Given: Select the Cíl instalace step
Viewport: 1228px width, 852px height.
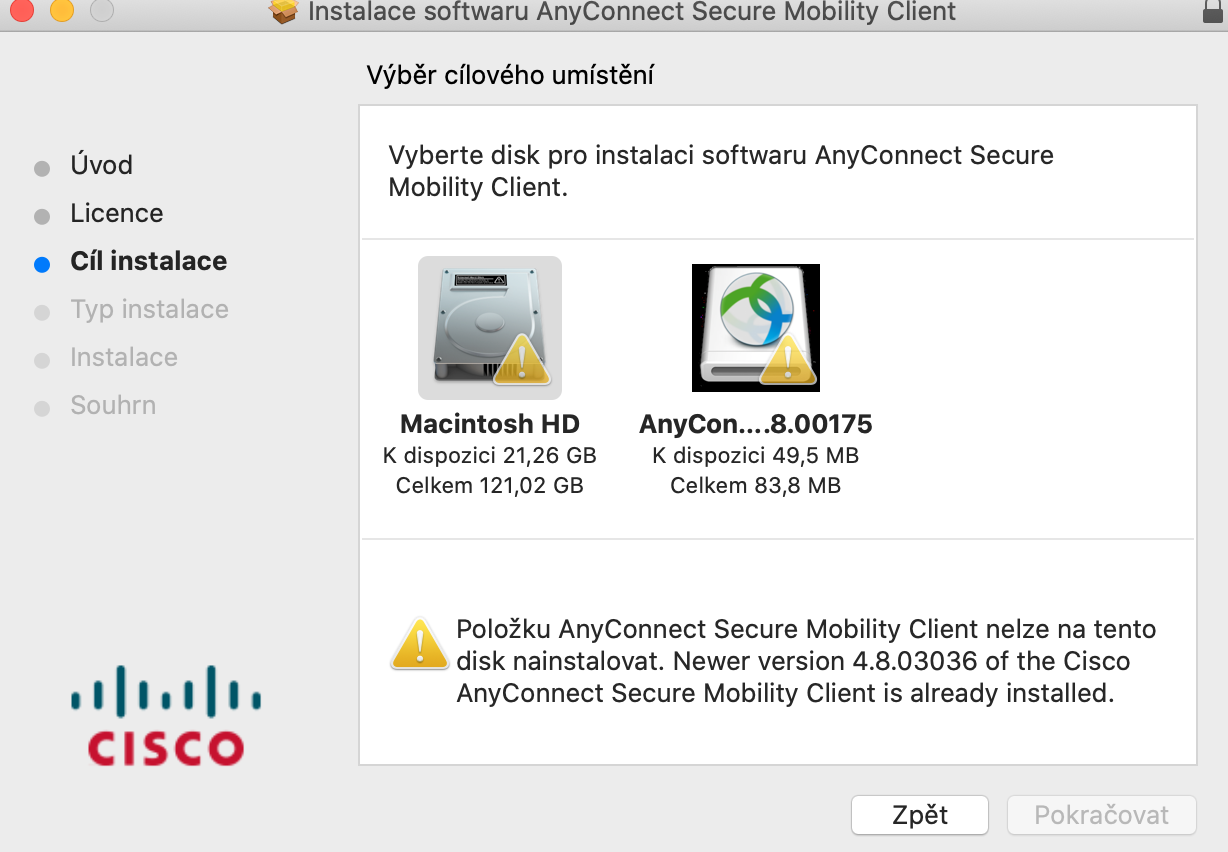Looking at the screenshot, I should [x=148, y=261].
